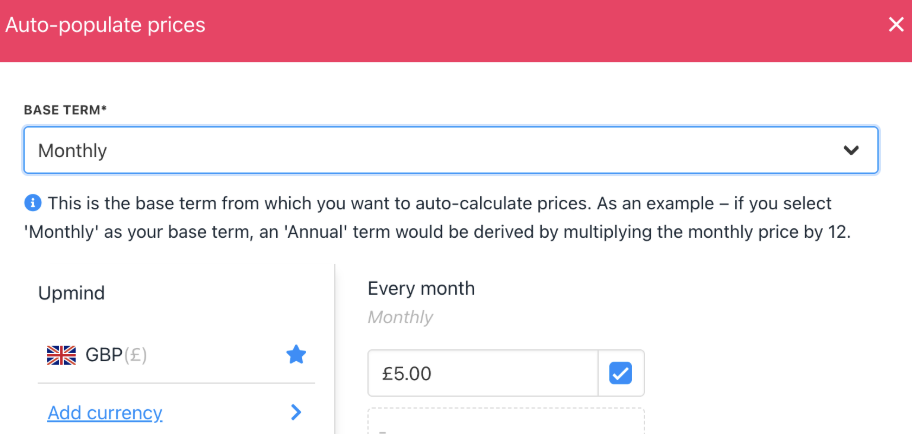
Task: Click the Auto-populate prices dialog title
Action: click(105, 25)
